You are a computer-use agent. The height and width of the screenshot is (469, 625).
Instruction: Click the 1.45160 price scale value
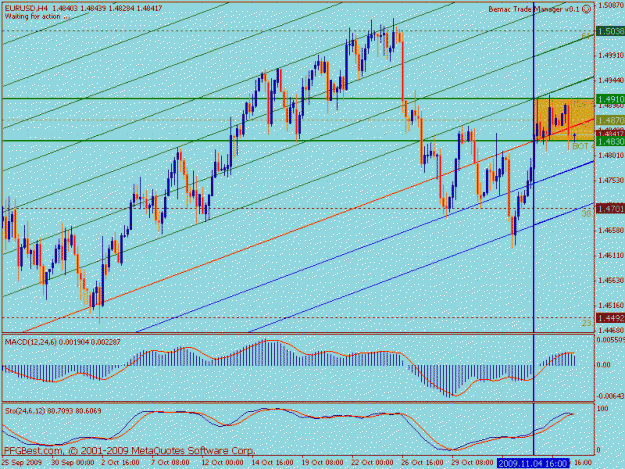tap(611, 306)
